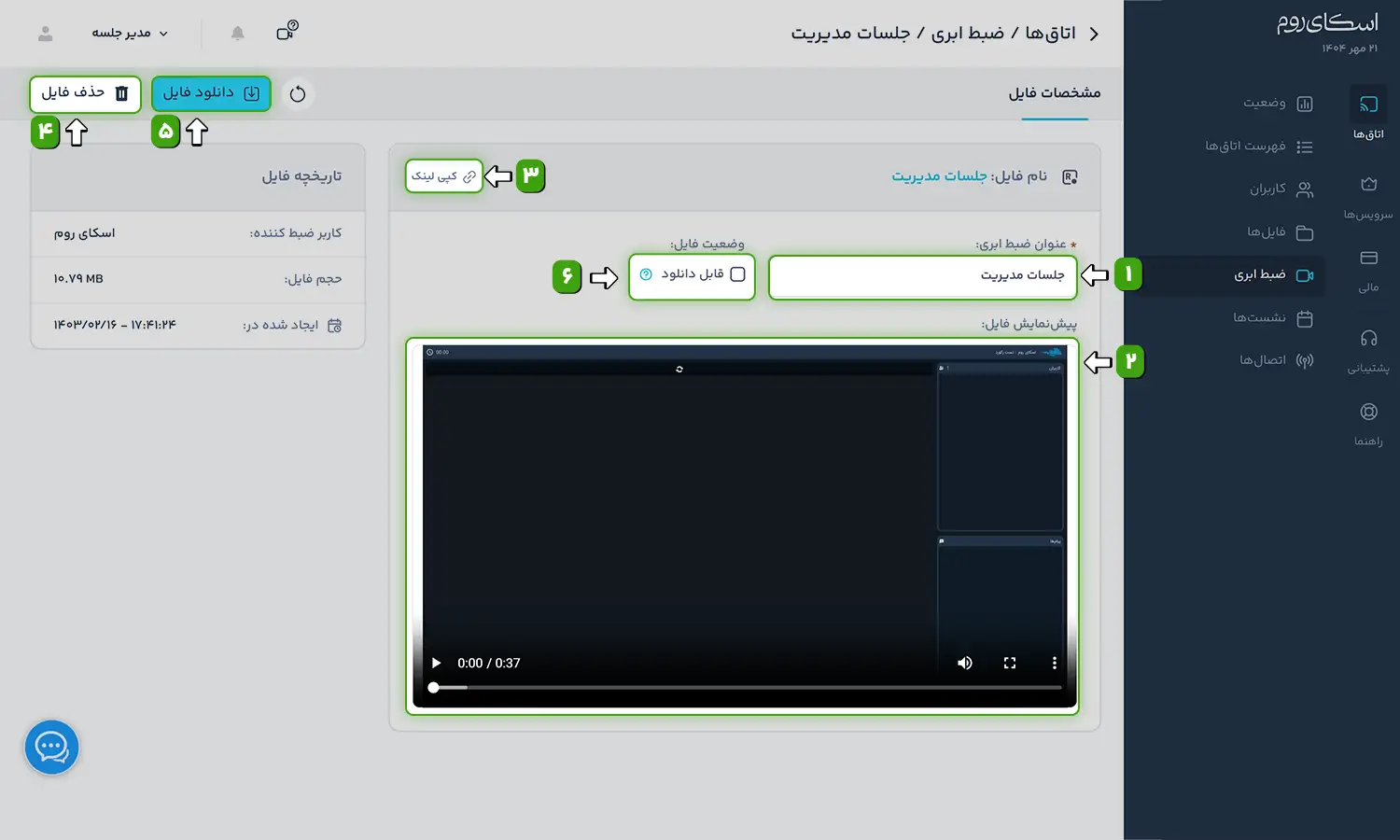Select Files (فایل‌ها) in the sidebar menu
Viewport: 1400px width, 840px height.
point(1279,231)
